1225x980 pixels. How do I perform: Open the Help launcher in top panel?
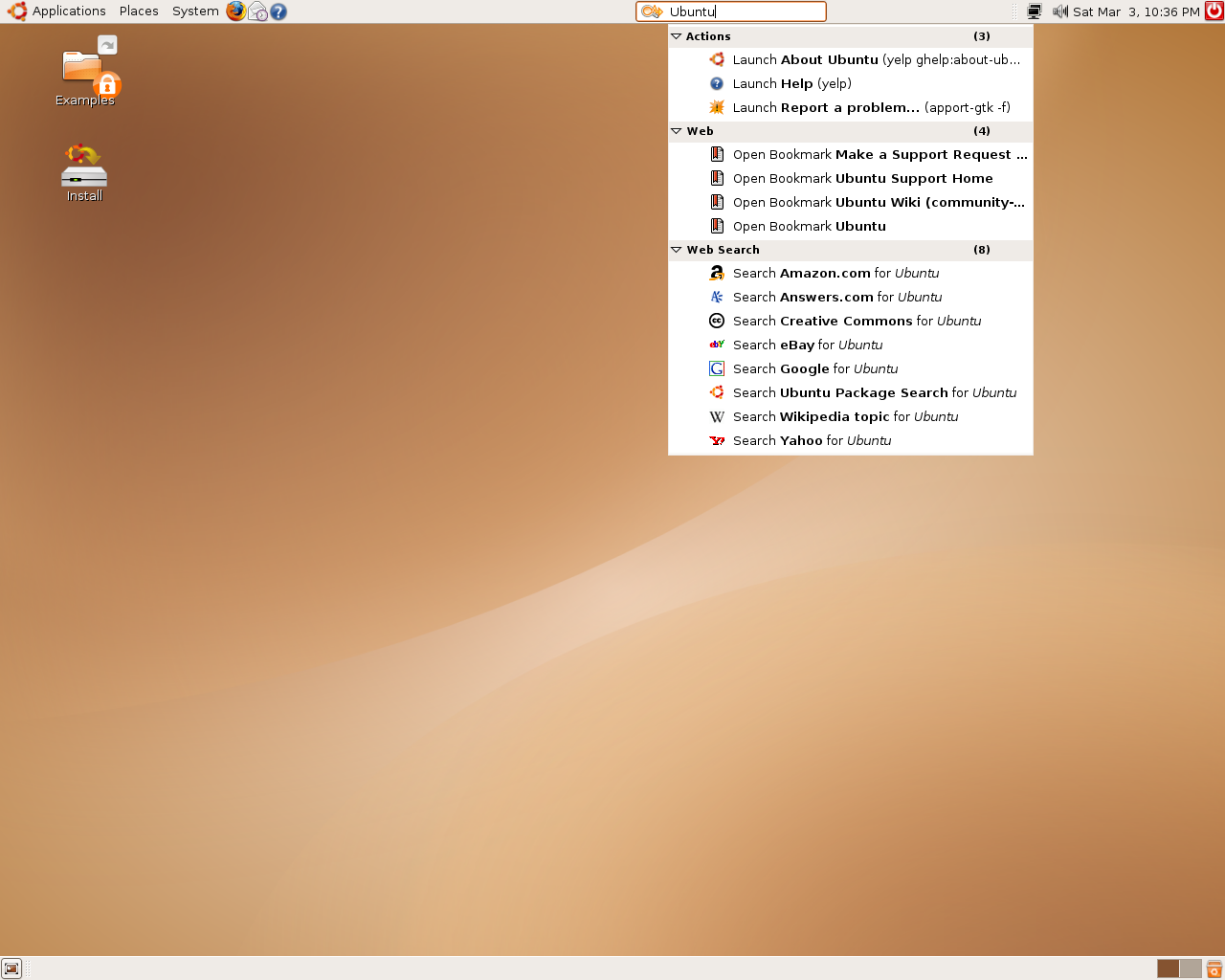[x=278, y=11]
